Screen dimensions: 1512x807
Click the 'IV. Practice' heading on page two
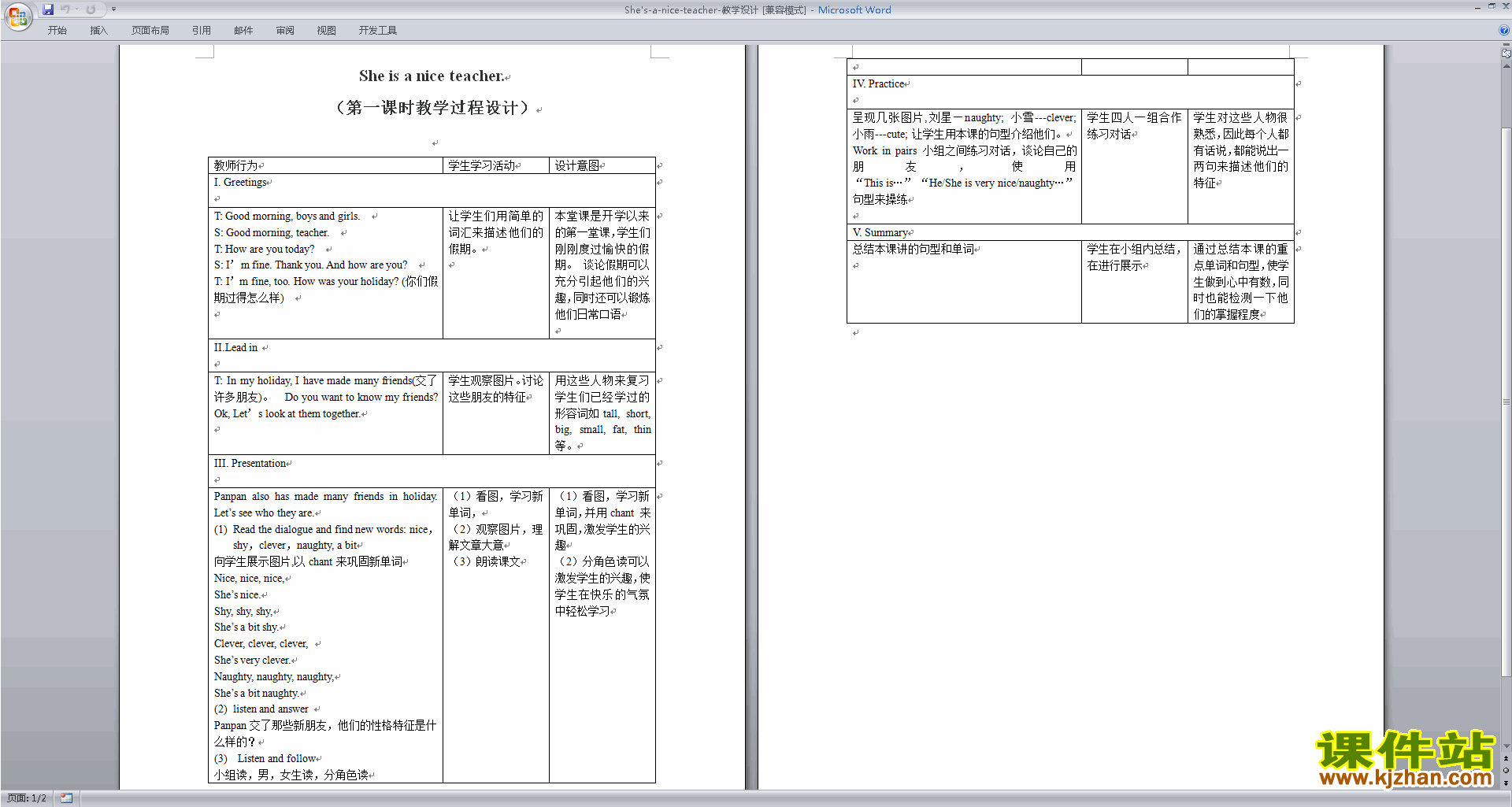tap(878, 84)
